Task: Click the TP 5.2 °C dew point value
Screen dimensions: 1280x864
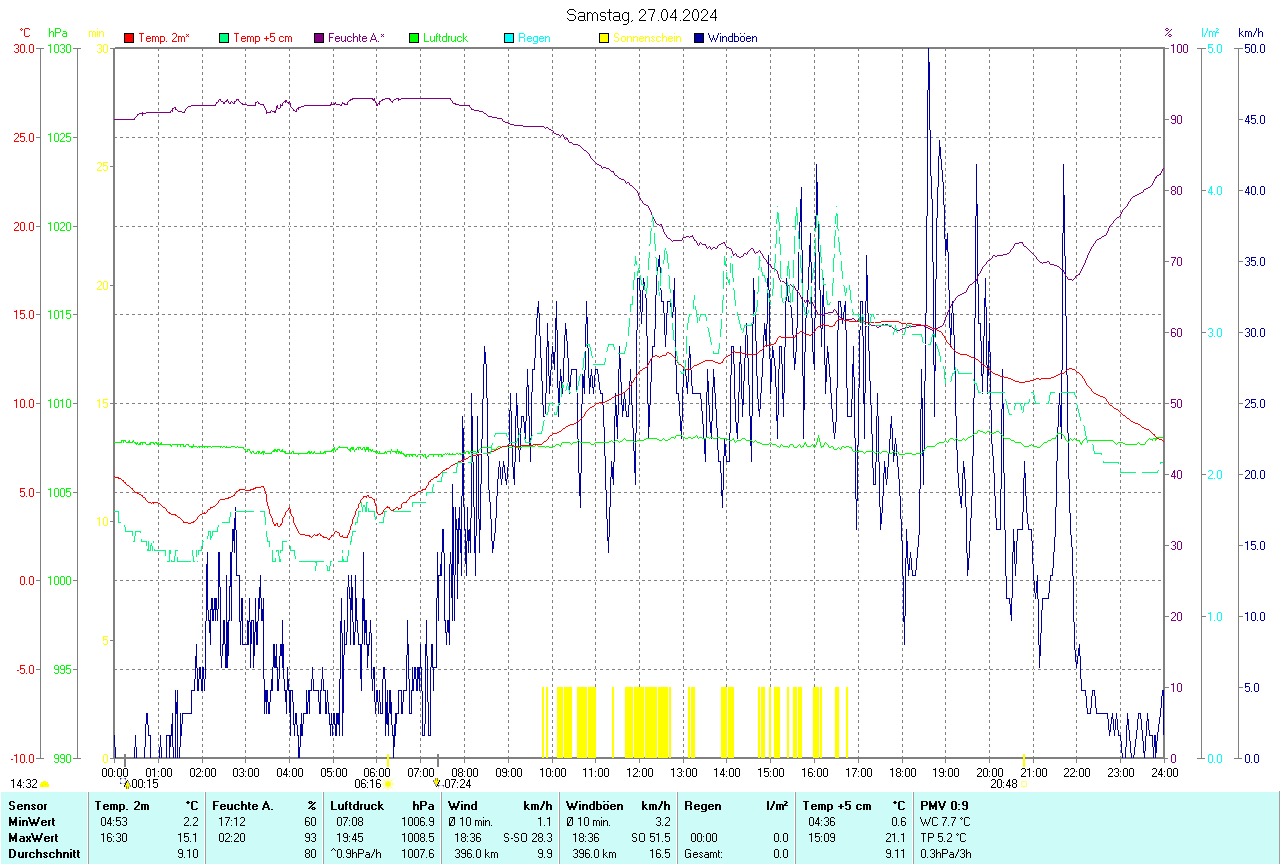Action: pyautogui.click(x=944, y=838)
